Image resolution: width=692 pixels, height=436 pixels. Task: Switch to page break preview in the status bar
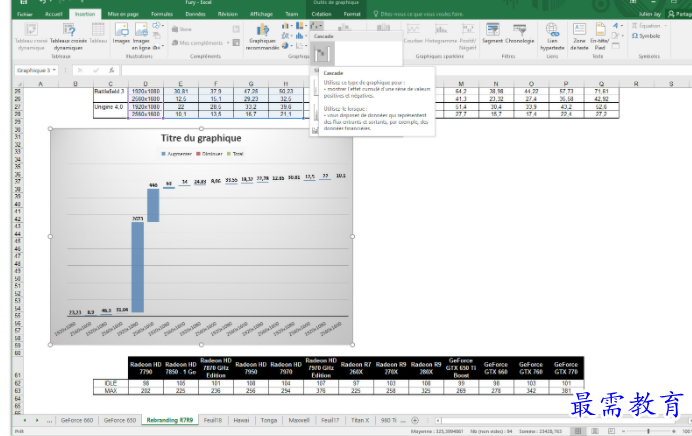tap(611, 431)
